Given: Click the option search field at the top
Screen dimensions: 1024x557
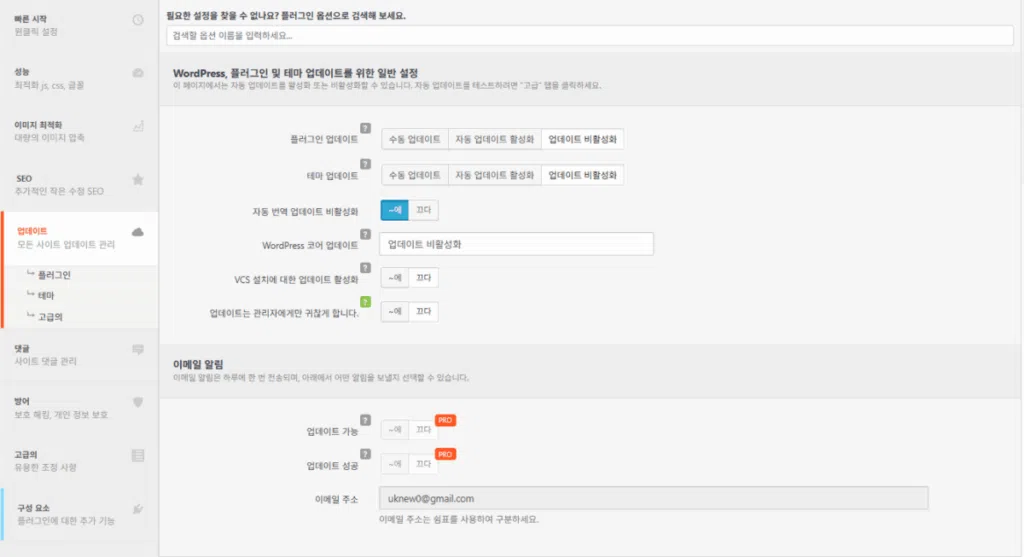Looking at the screenshot, I should click(592, 36).
